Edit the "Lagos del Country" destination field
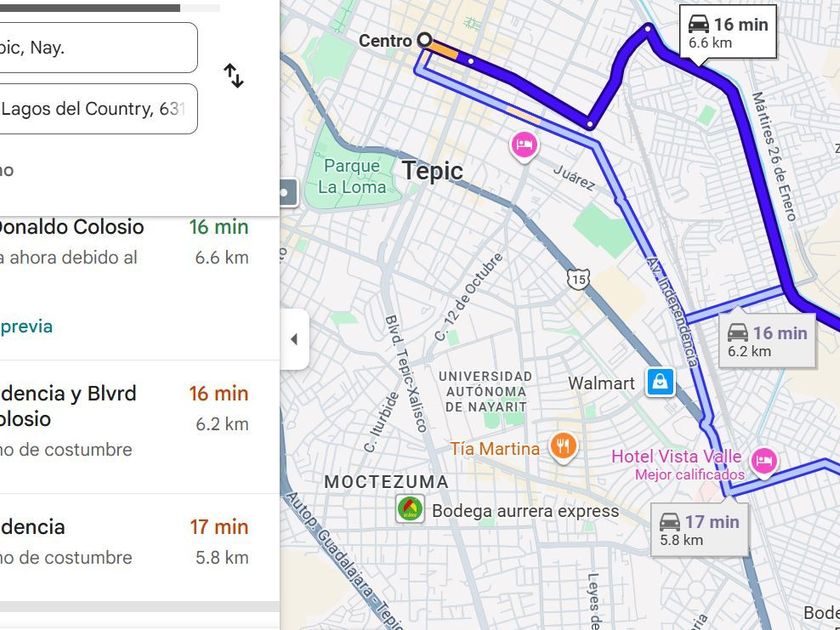Image resolution: width=840 pixels, height=630 pixels. click(98, 109)
